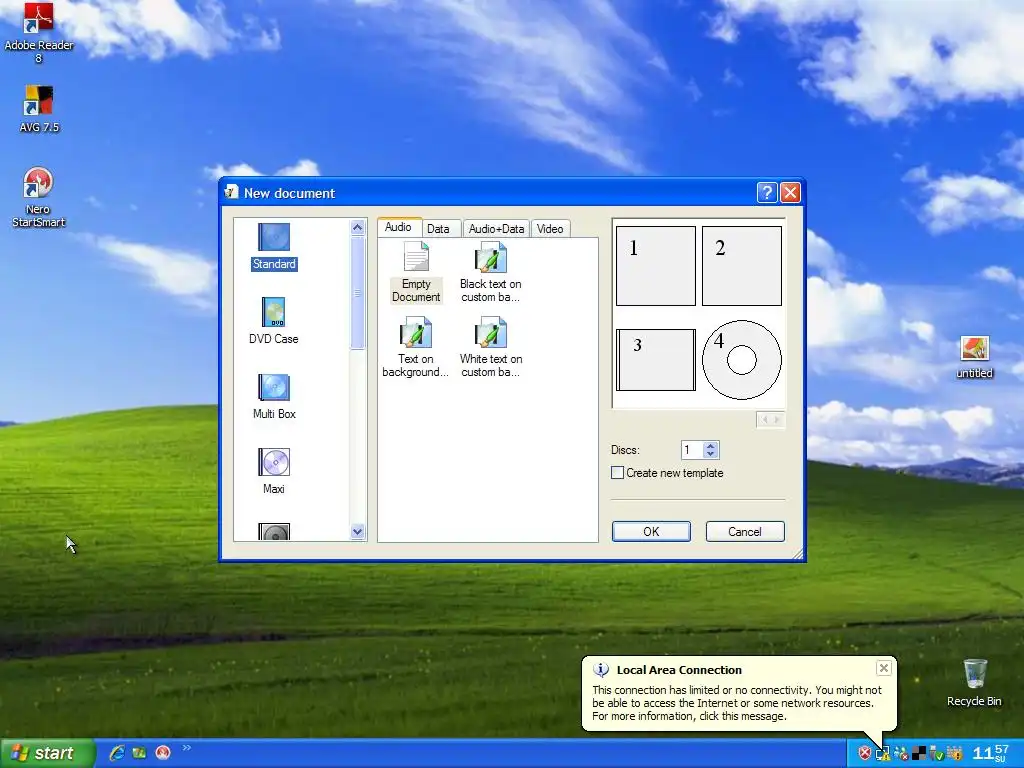
Task: Choose the Empty Document template
Action: click(416, 272)
